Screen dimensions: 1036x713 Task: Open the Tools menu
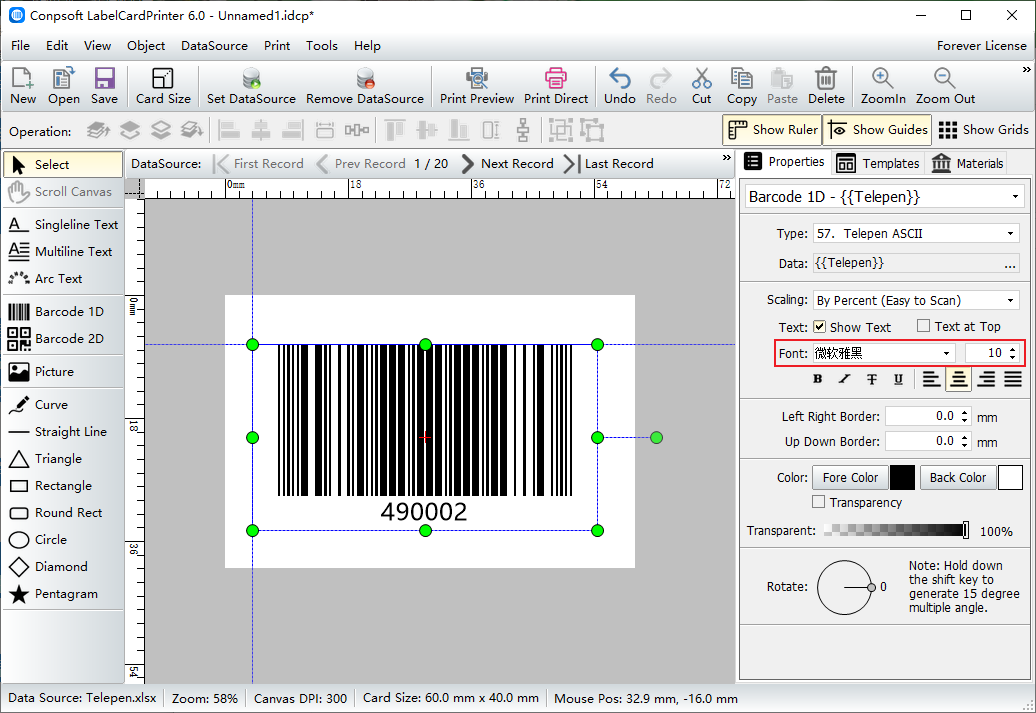[x=322, y=46]
